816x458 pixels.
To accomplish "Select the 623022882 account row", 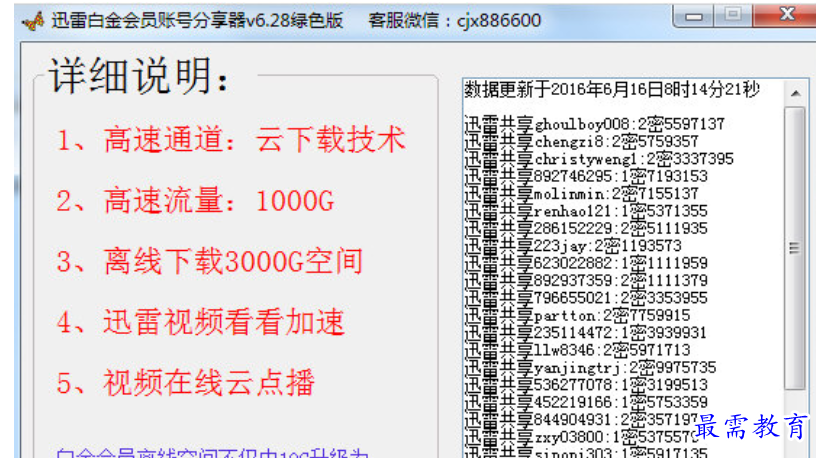I will coord(585,263).
